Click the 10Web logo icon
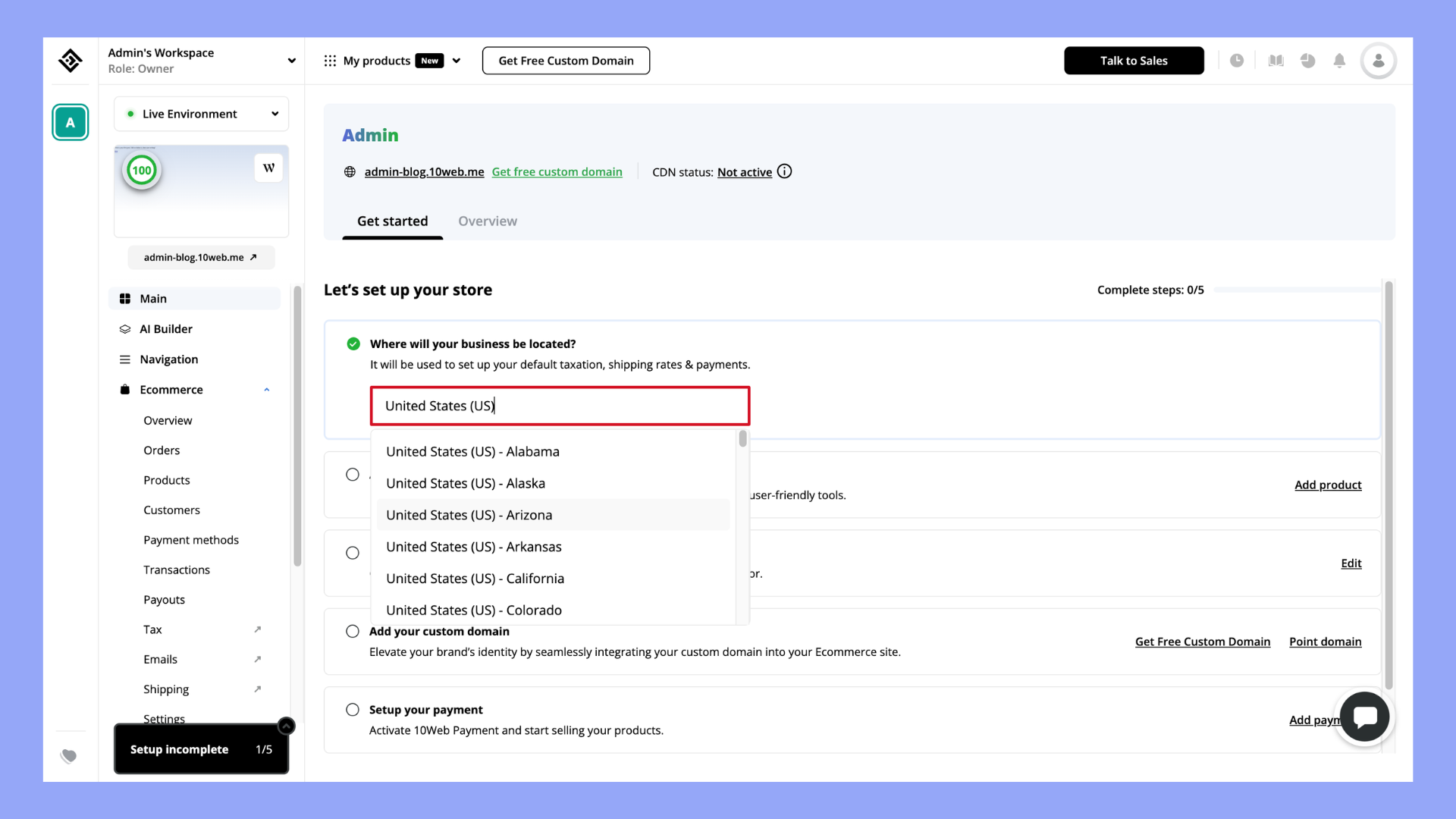This screenshot has height=819, width=1456. (x=71, y=61)
